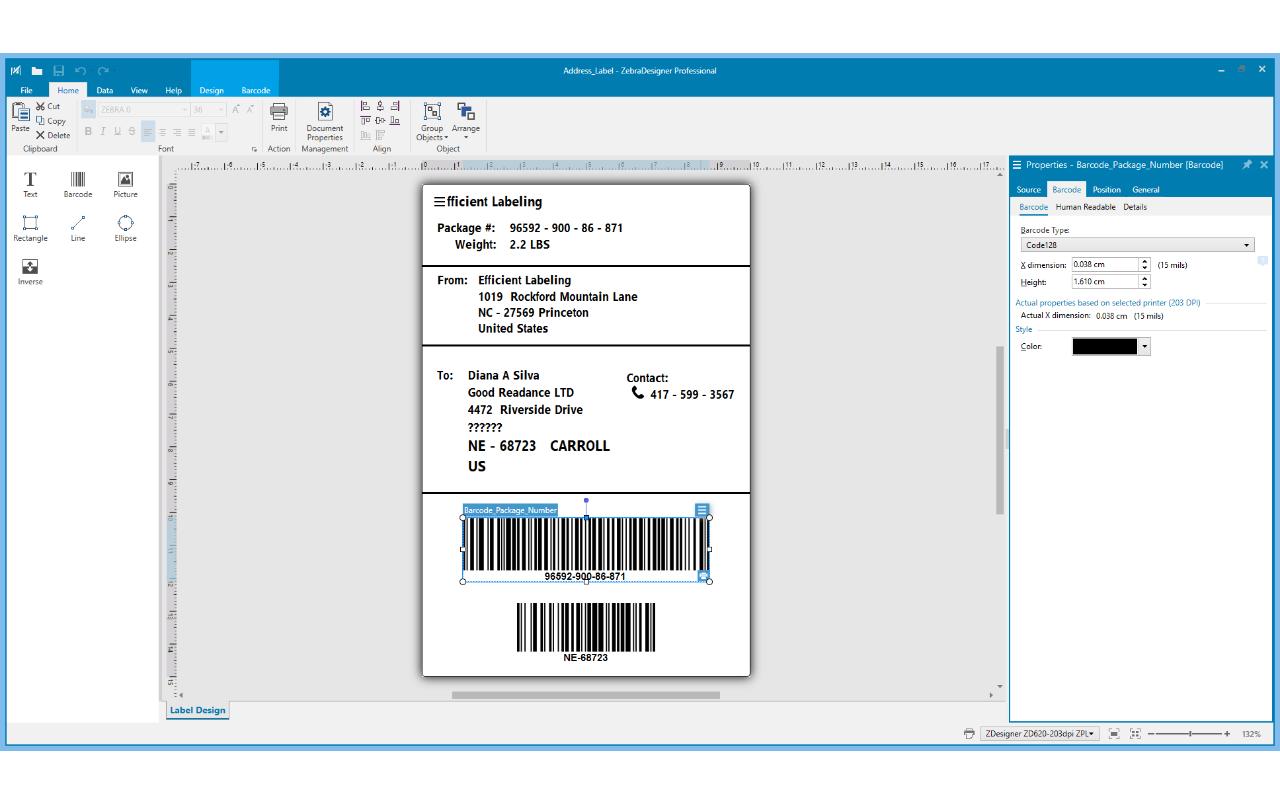
Task: Click the Open folder icon in title bar
Action: (x=37, y=71)
